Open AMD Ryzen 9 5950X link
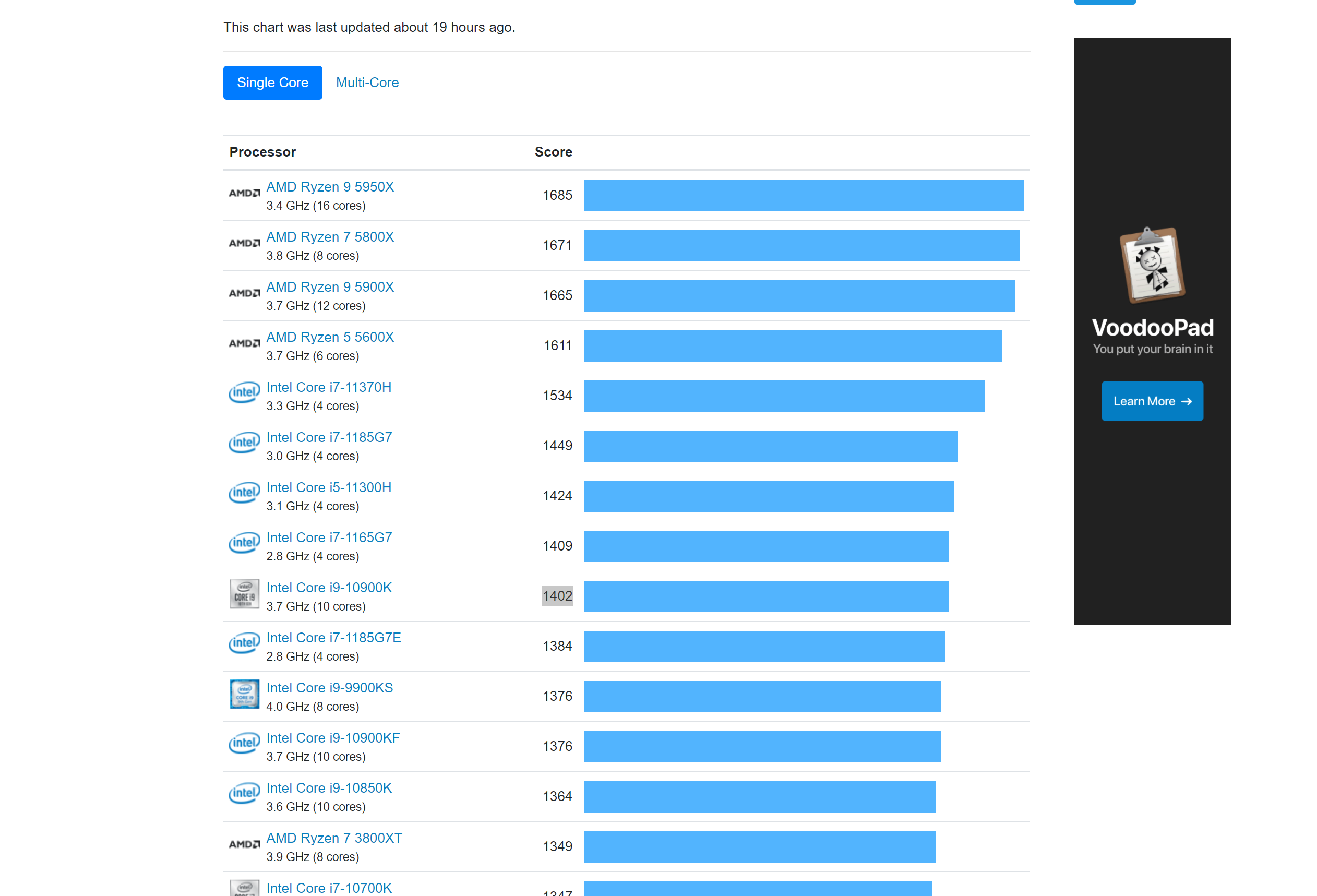The width and height of the screenshot is (1317, 896). 330,187
